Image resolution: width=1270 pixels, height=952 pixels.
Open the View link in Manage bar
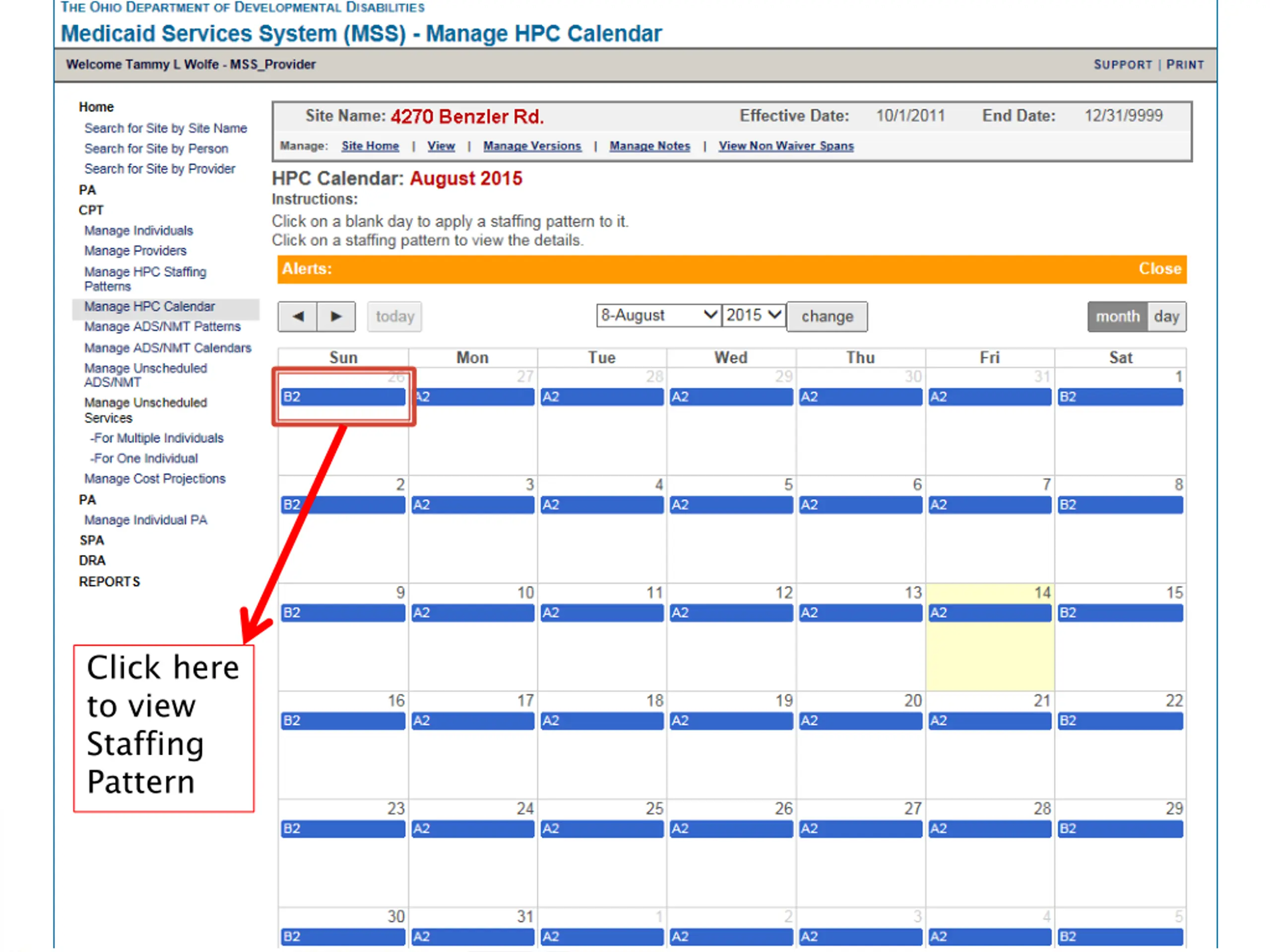[441, 146]
